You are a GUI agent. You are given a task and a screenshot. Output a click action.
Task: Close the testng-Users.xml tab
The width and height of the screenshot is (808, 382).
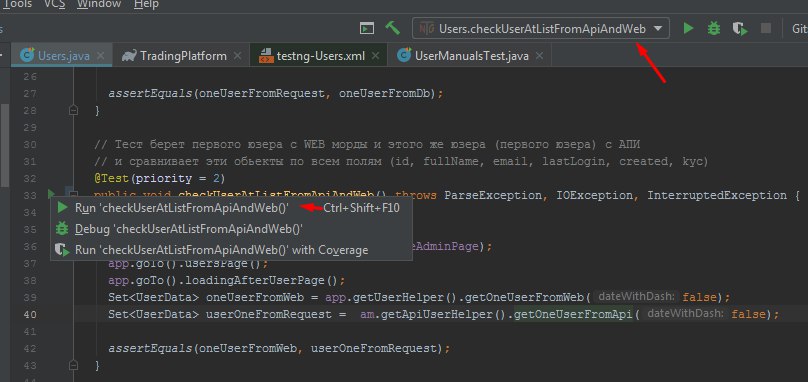pos(376,56)
